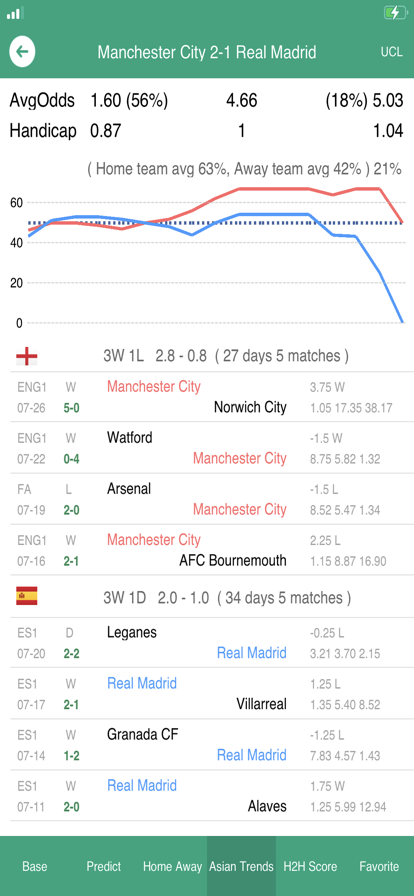Select the Arsenal 2-0 FA match row
Screen dimensions: 414x896
pos(207,498)
